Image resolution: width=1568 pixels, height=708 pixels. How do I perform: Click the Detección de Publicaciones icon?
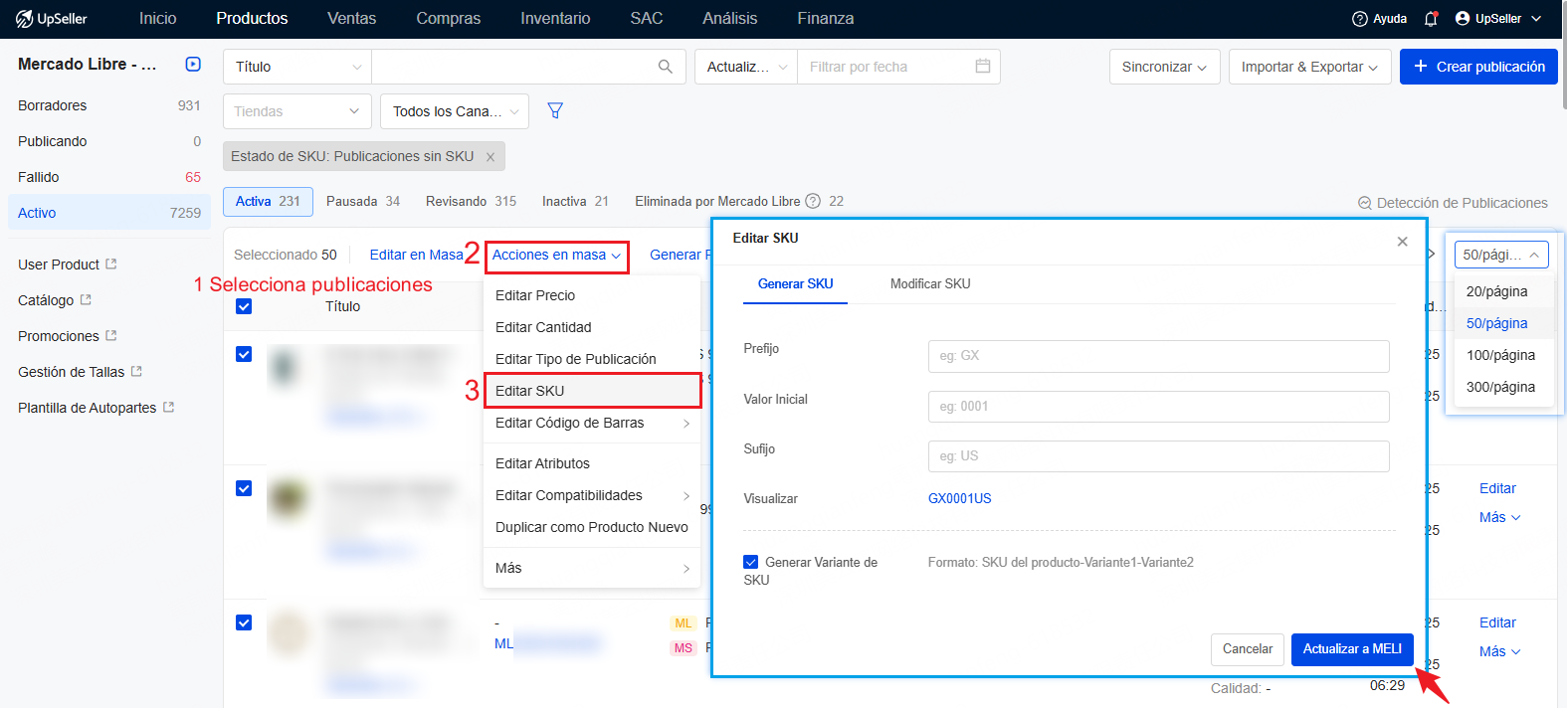1365,203
